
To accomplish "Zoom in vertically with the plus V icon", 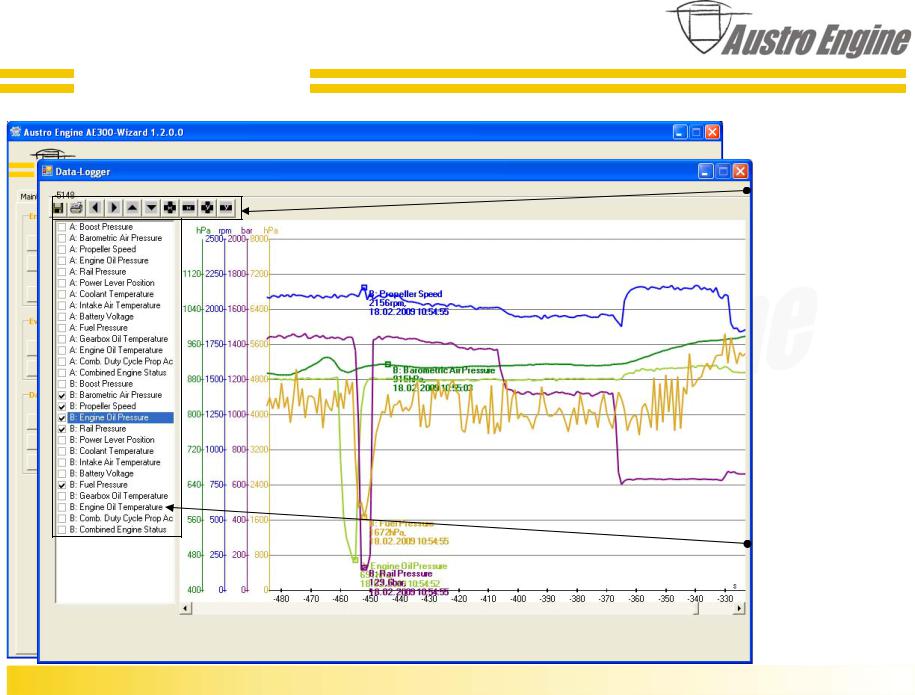I will point(207,208).
